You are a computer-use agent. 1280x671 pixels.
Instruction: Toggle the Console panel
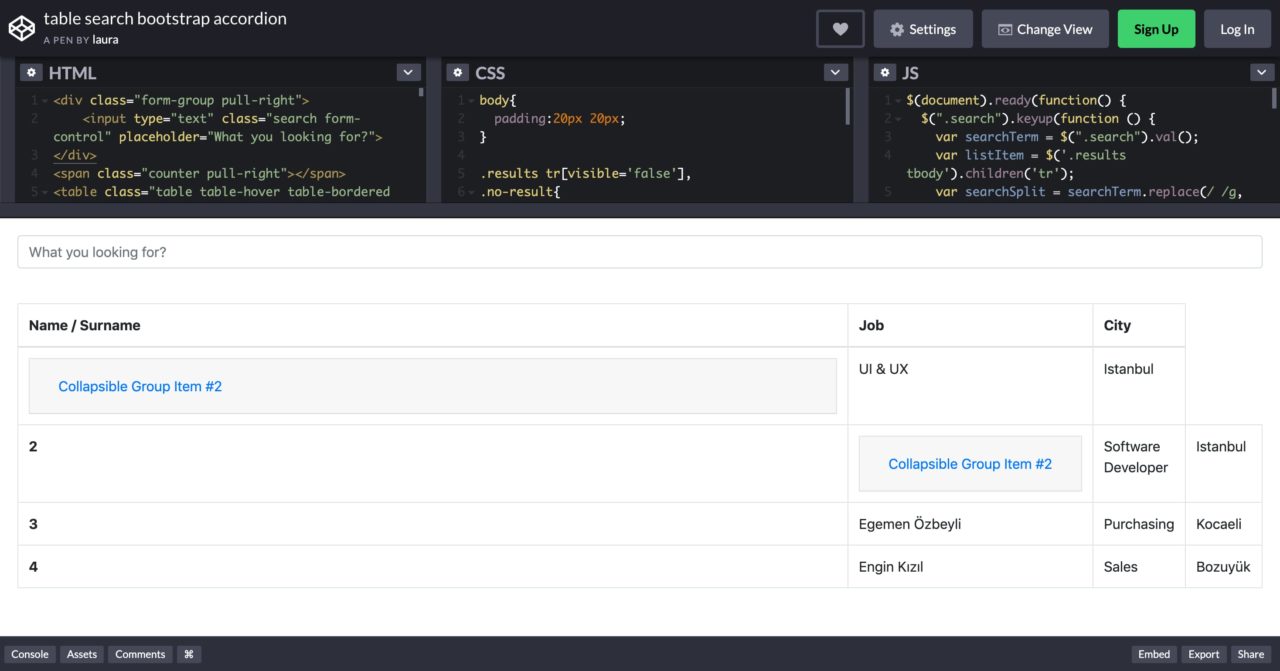point(30,654)
